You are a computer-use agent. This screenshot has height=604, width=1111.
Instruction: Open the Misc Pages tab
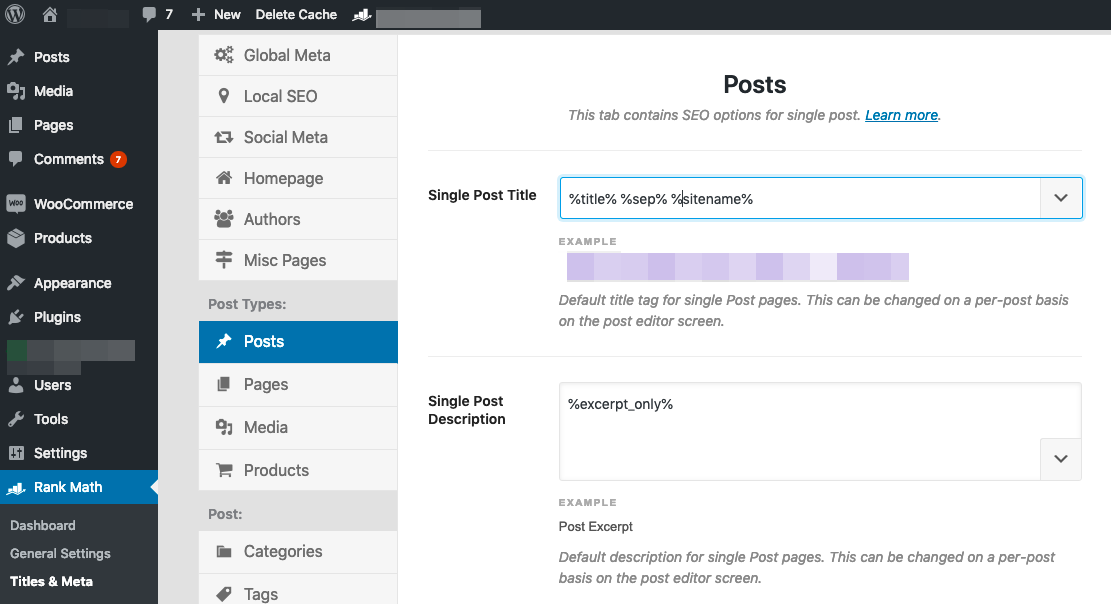298,261
